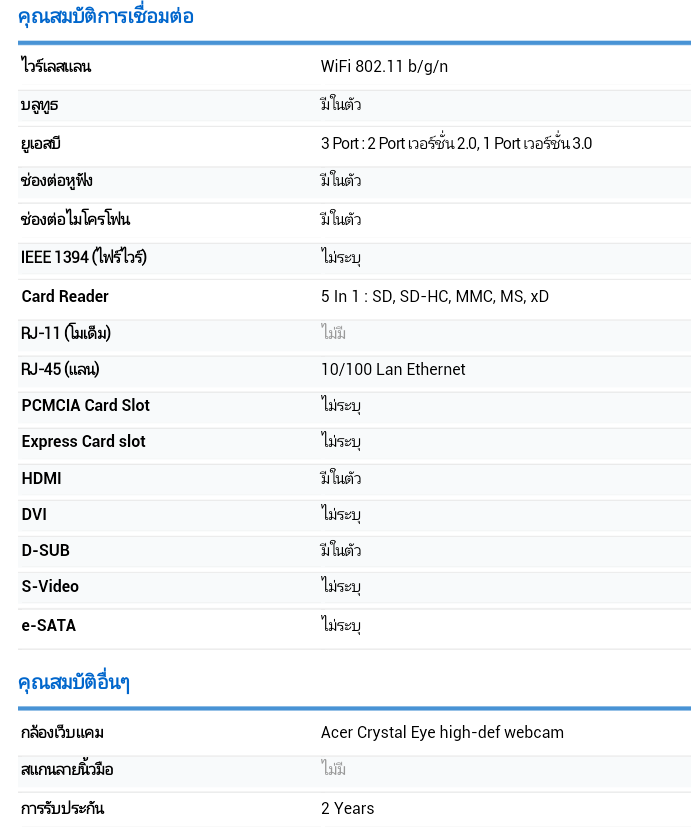Click the Card Reader label
The image size is (691, 827).
point(65,296)
